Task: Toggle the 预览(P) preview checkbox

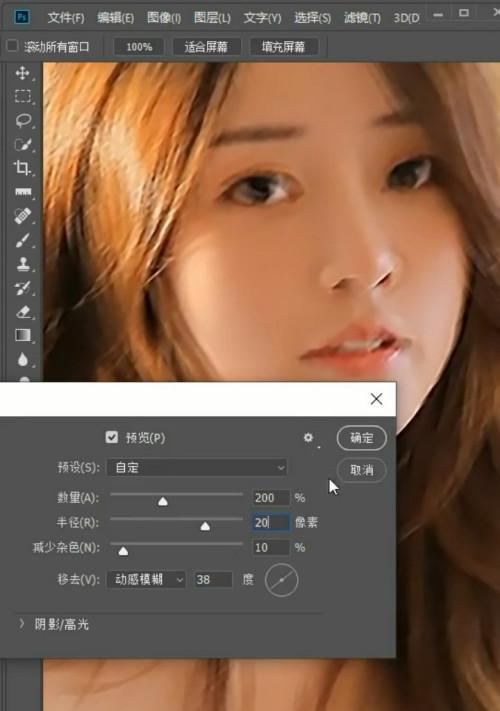Action: 112,437
